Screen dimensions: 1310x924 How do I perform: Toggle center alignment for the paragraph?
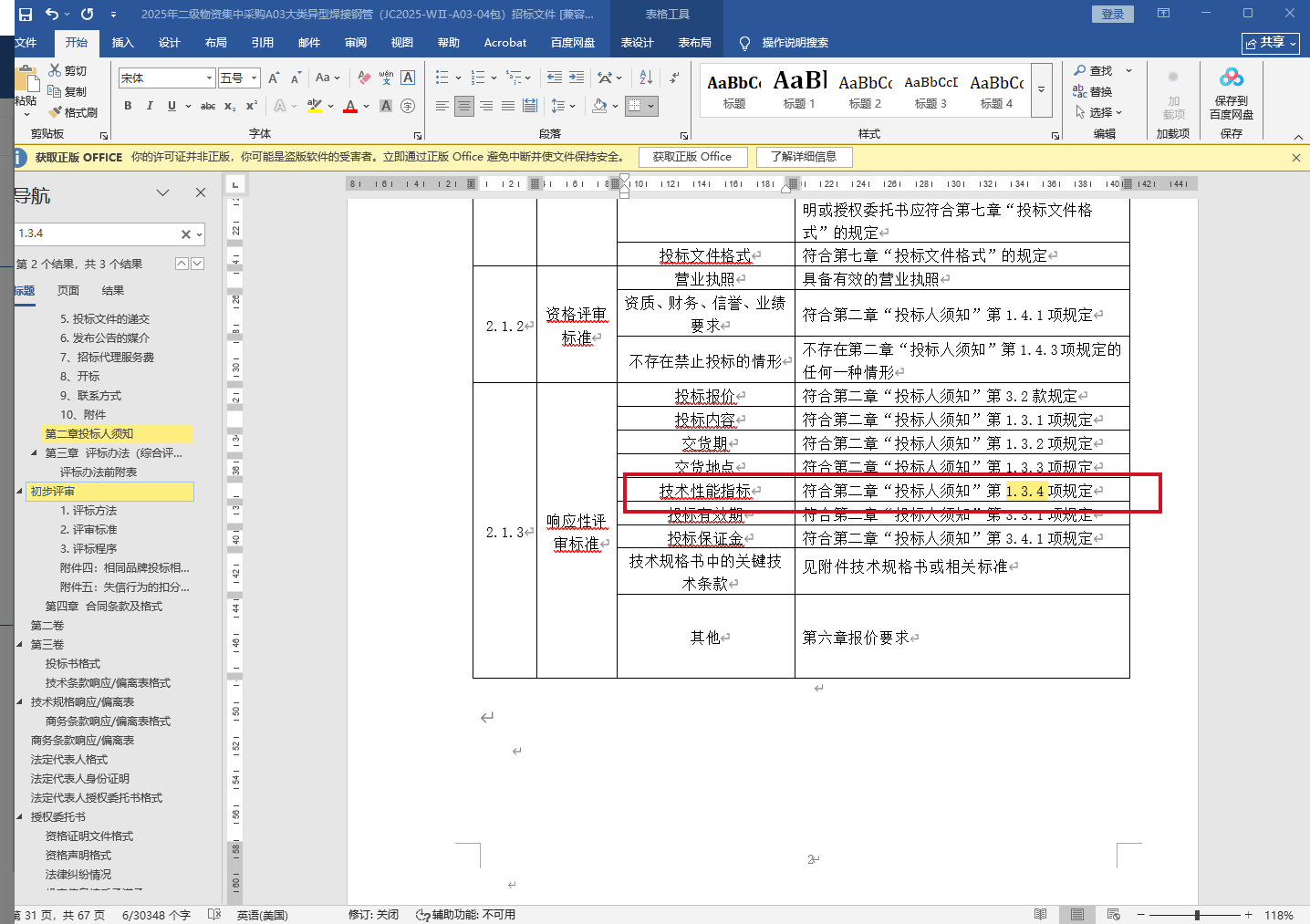coord(464,106)
